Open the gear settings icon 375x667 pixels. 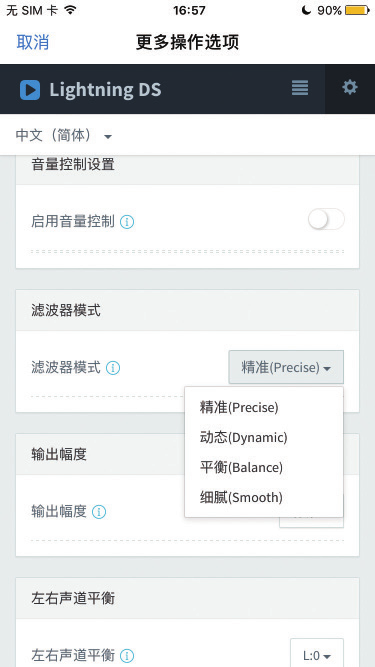pyautogui.click(x=350, y=88)
